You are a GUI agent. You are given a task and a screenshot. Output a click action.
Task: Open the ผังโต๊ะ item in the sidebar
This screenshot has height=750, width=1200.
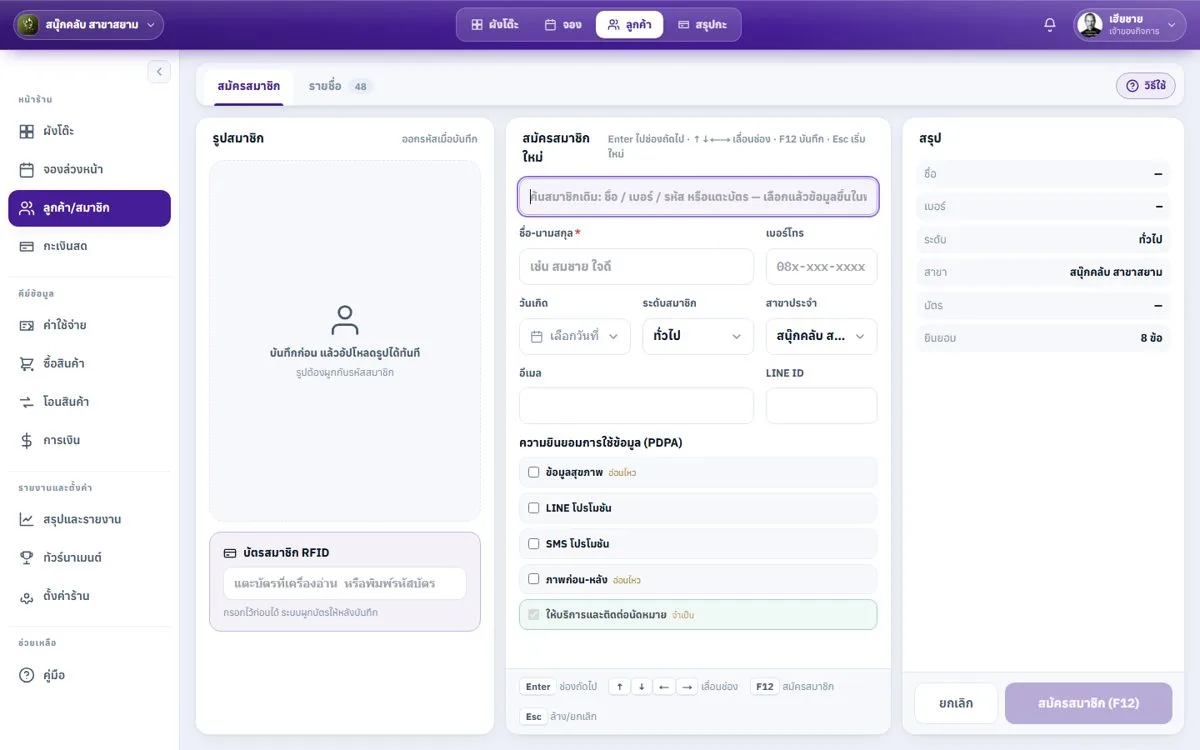89,131
